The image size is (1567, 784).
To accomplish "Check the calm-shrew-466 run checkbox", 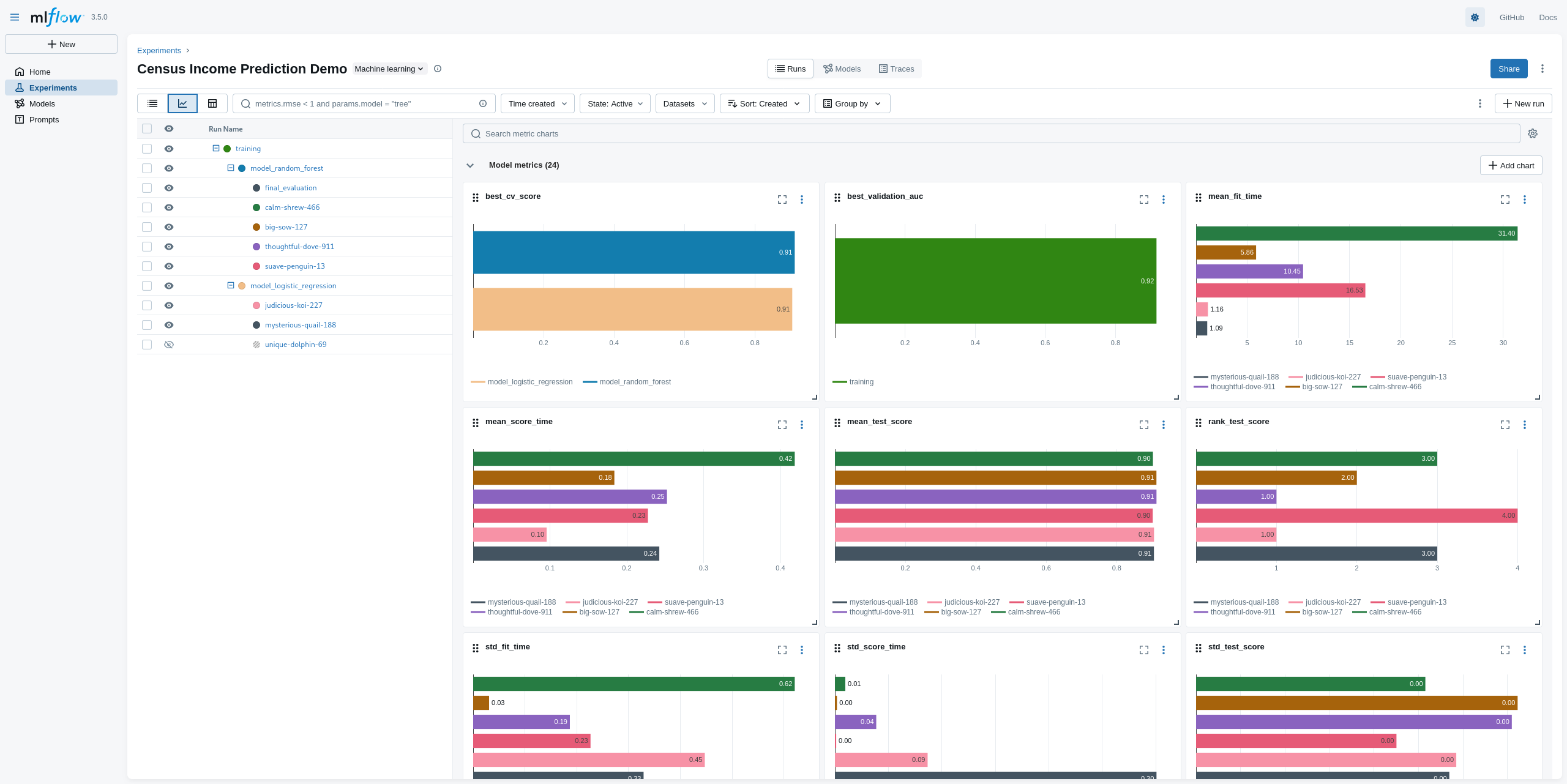I will point(147,207).
